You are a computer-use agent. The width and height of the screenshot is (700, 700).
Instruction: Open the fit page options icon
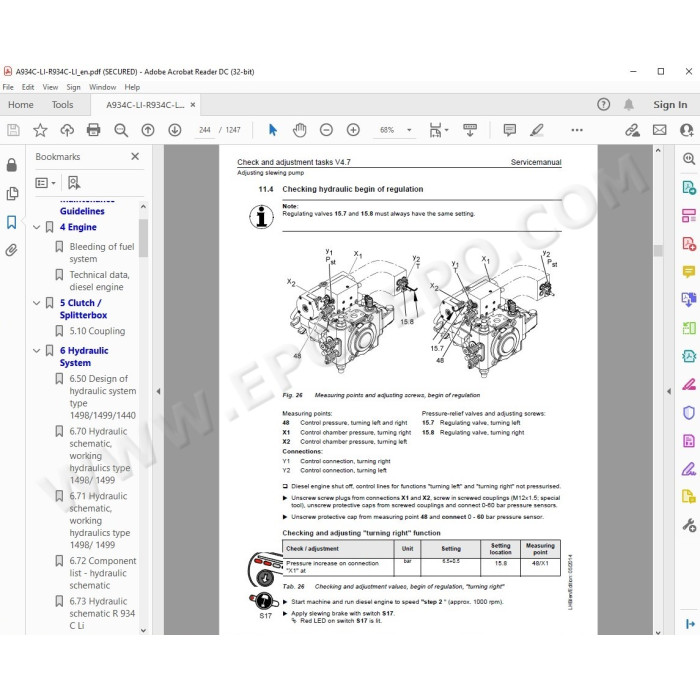click(438, 130)
